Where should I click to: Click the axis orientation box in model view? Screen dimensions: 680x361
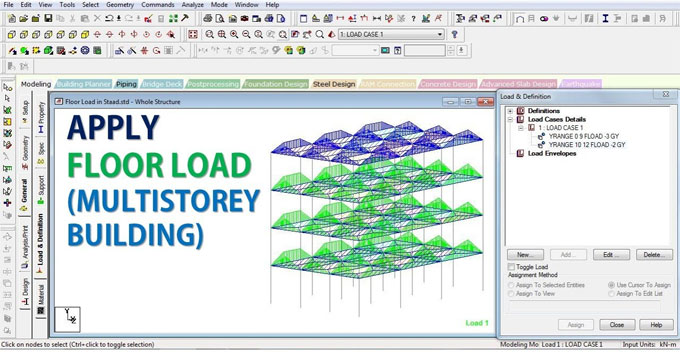[68, 319]
